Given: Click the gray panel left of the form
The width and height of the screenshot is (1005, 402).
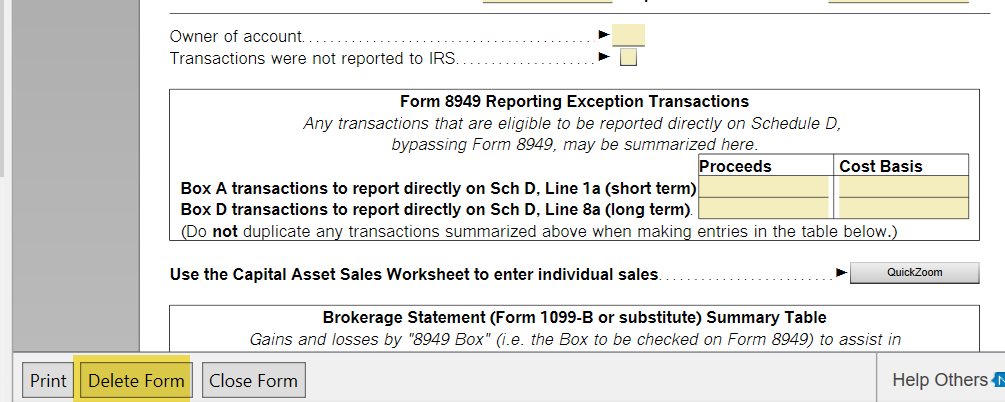Looking at the screenshot, I should pos(76,175).
